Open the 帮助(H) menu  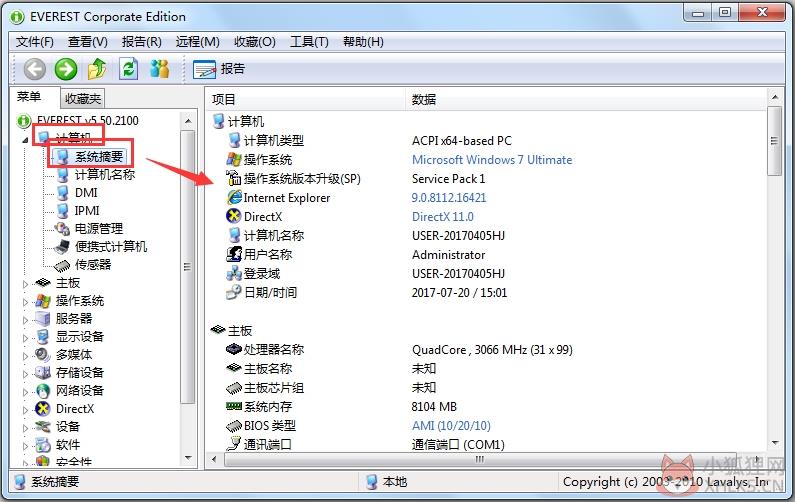pos(363,42)
